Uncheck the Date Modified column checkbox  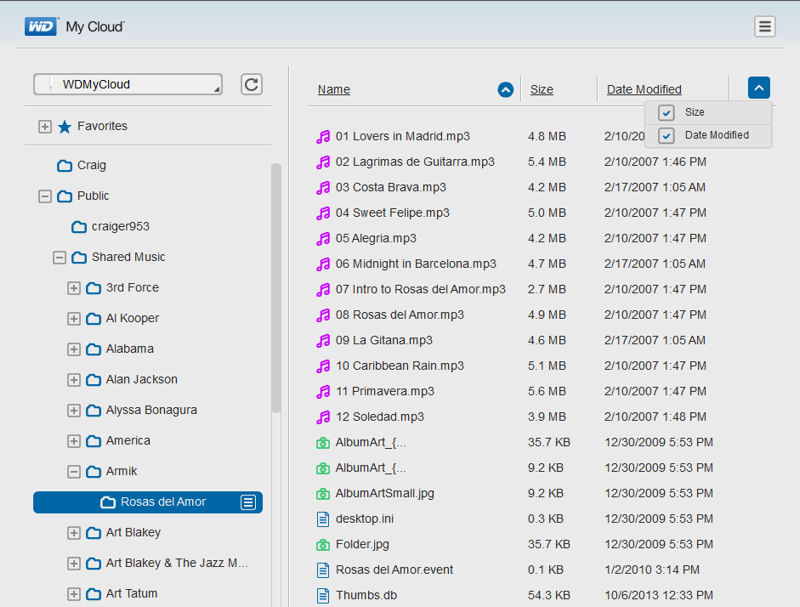[x=666, y=135]
